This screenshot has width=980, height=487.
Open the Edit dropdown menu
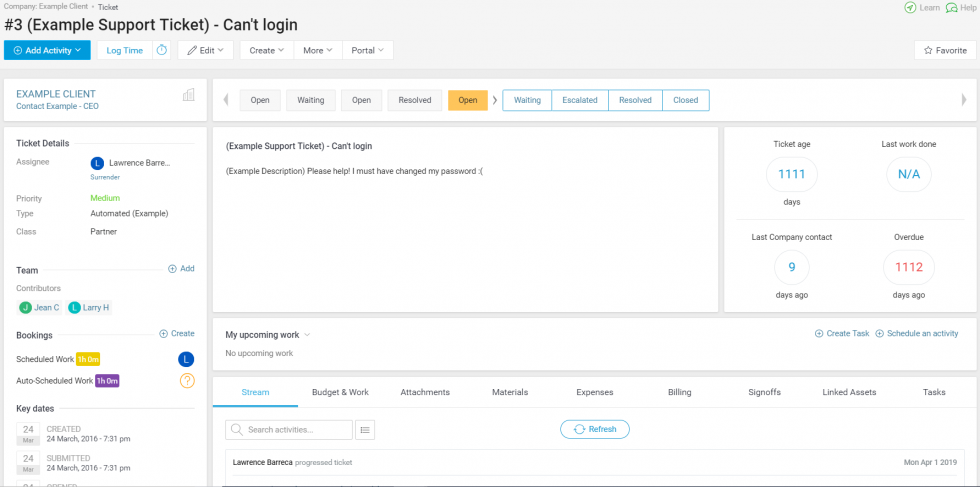point(206,50)
